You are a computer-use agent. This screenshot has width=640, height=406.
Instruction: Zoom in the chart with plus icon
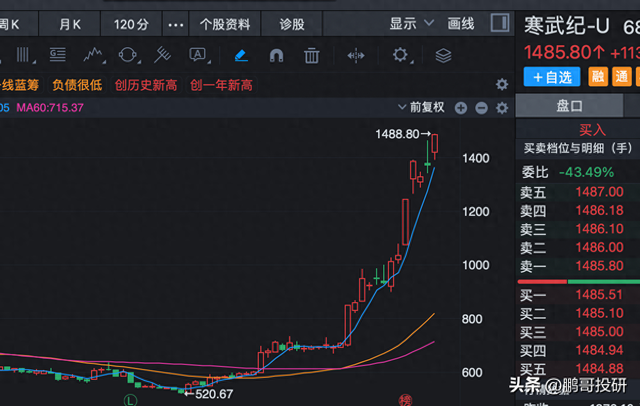[461, 108]
